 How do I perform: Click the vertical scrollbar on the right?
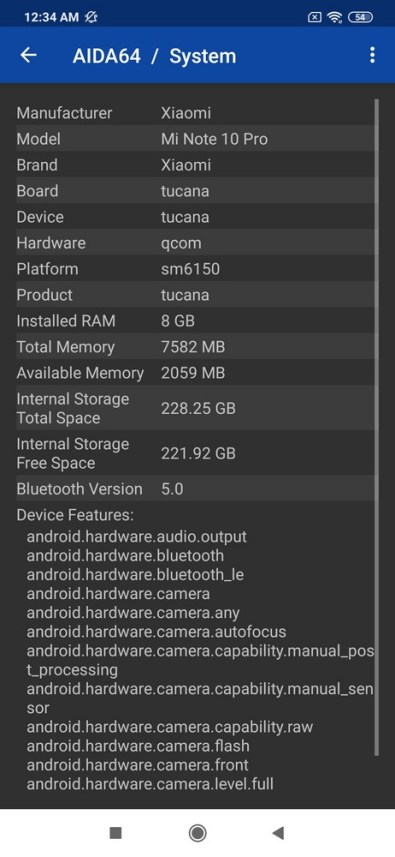click(376, 427)
